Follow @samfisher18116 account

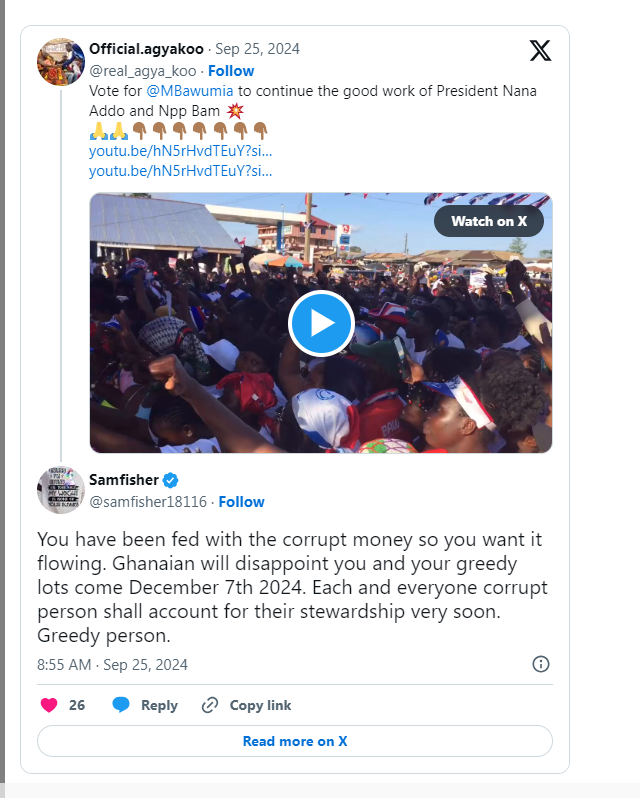[x=242, y=502]
